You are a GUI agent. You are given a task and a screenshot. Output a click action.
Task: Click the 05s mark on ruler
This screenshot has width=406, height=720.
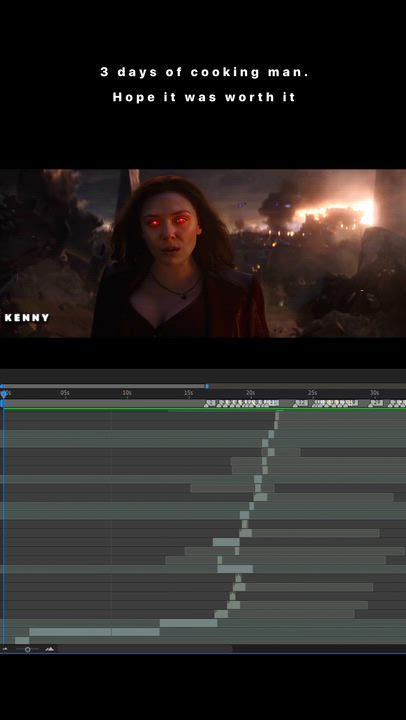[65, 393]
